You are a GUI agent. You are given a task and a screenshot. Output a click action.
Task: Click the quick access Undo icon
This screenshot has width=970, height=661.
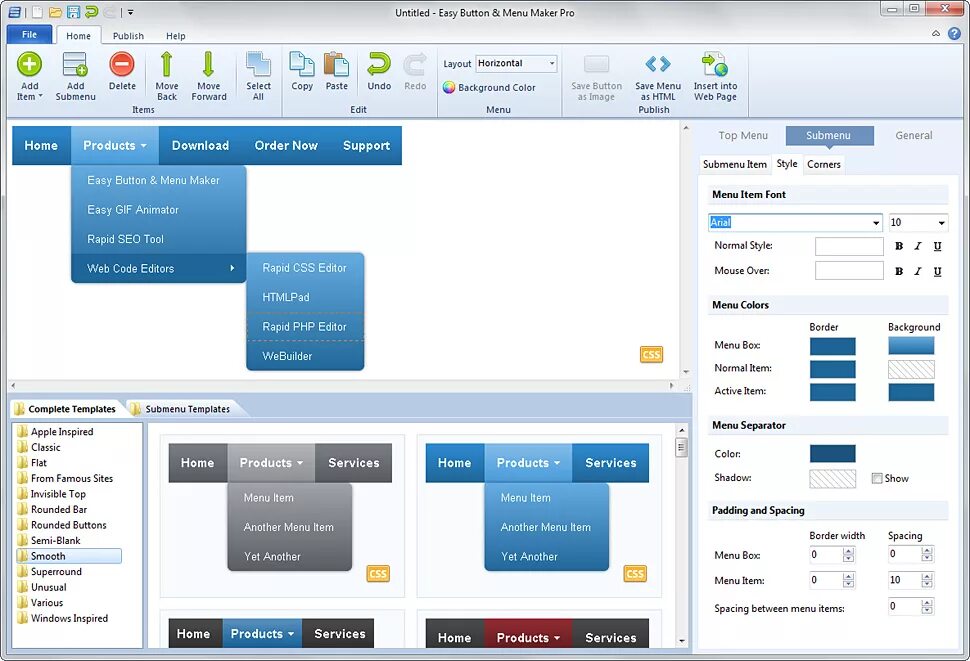92,12
